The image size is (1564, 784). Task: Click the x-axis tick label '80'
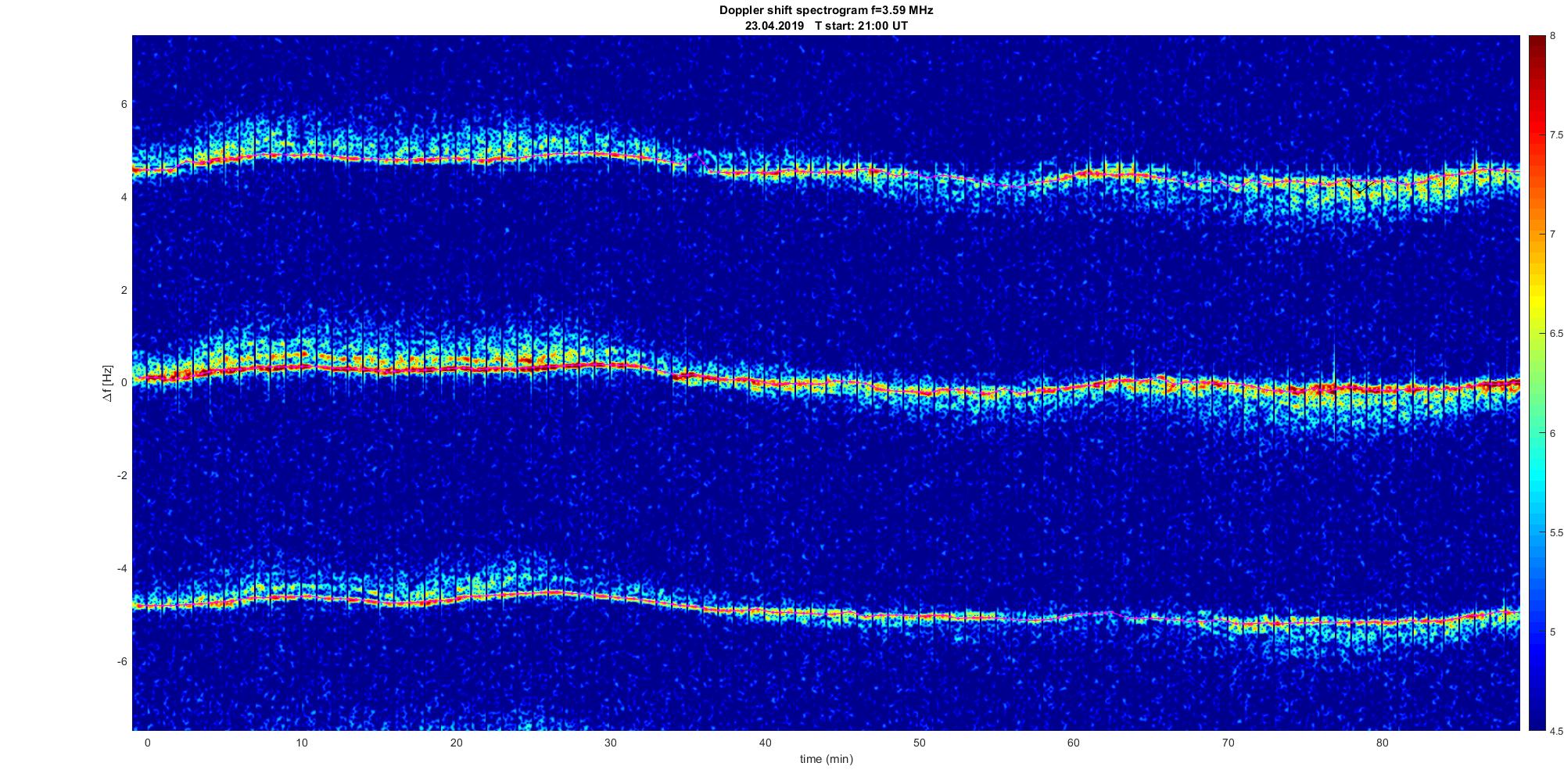[x=1383, y=743]
